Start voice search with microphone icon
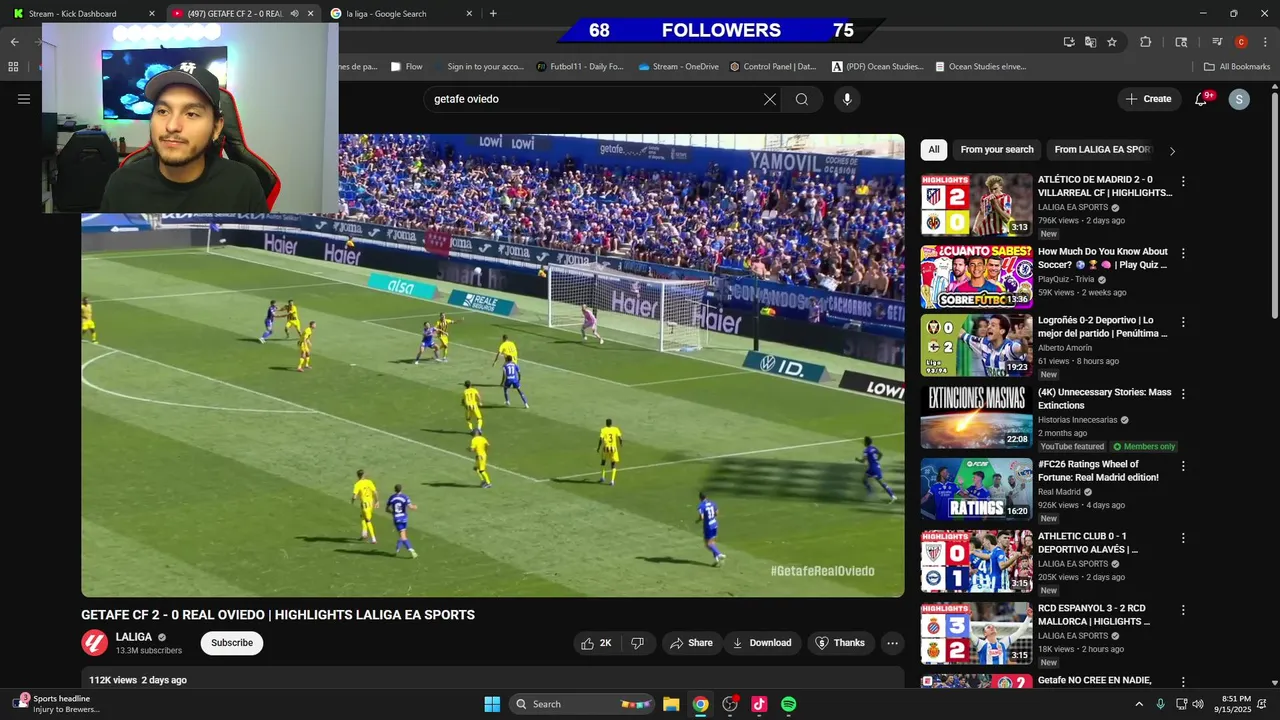 (x=847, y=99)
